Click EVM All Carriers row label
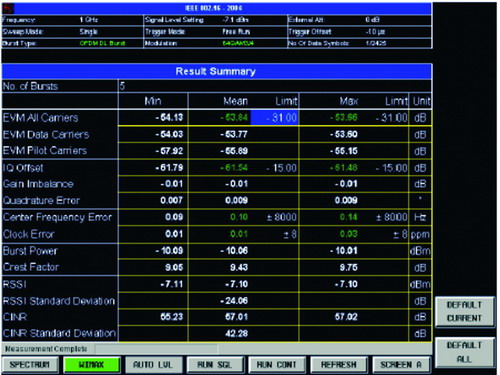500x375 pixels. 40,118
